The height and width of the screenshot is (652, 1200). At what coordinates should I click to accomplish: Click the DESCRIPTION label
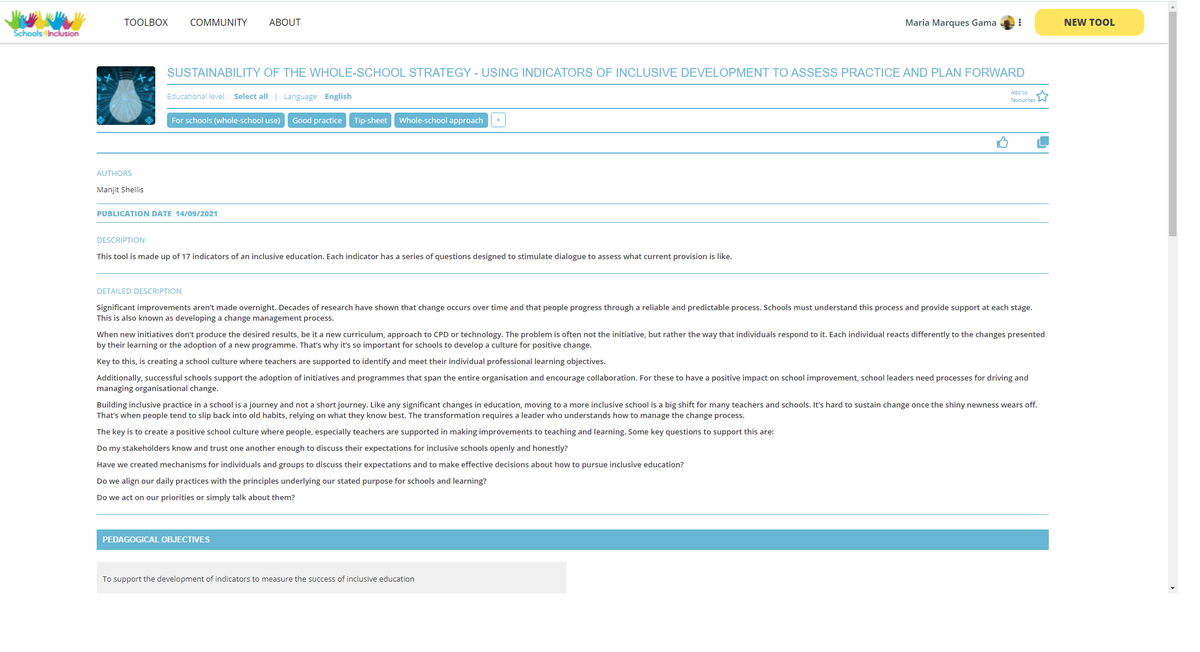[x=121, y=240]
